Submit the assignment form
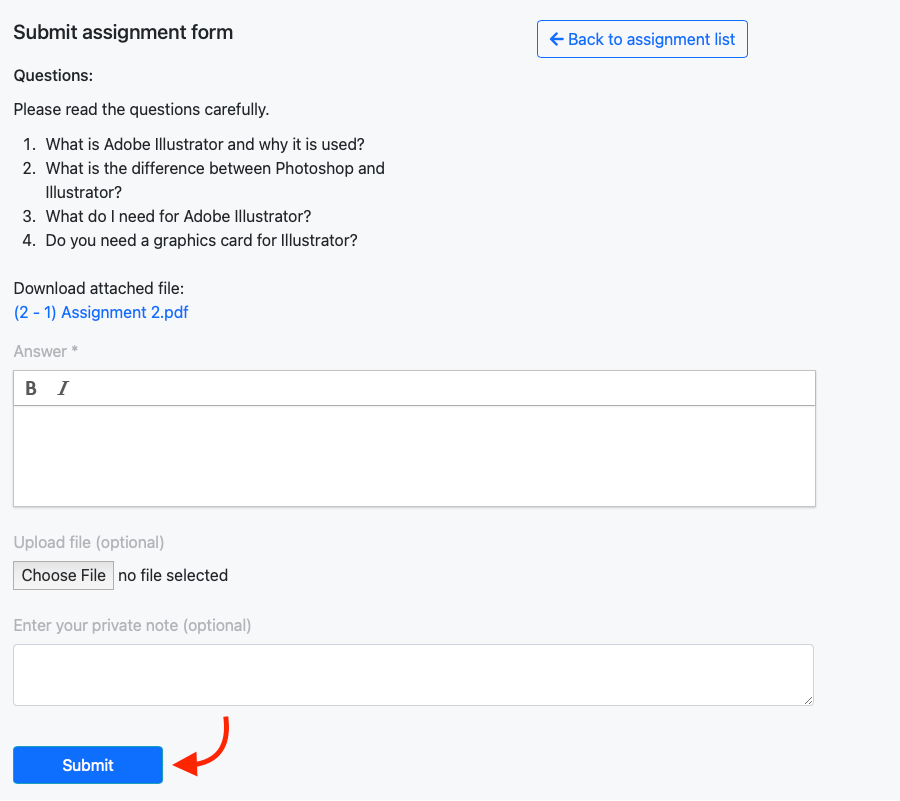Screen dimensions: 900x801 [x=88, y=765]
